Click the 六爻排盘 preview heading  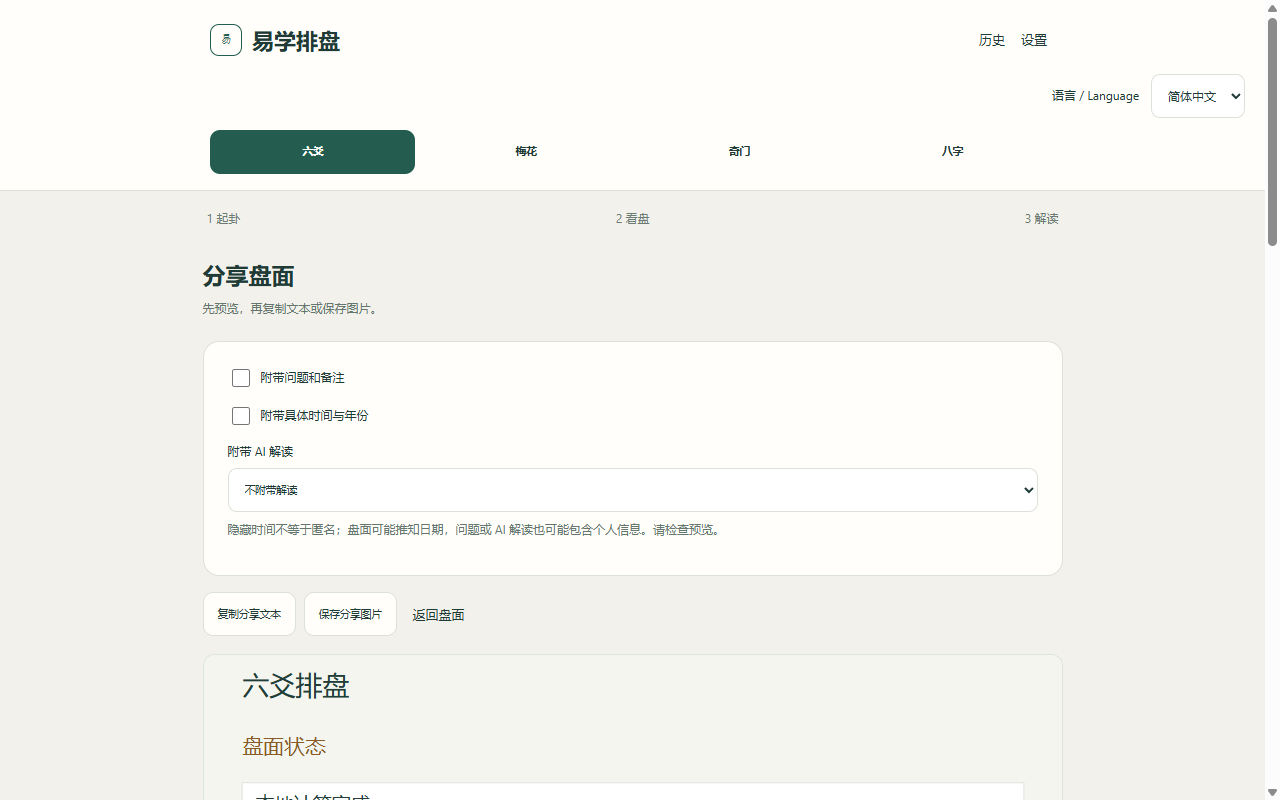pyautogui.click(x=296, y=686)
